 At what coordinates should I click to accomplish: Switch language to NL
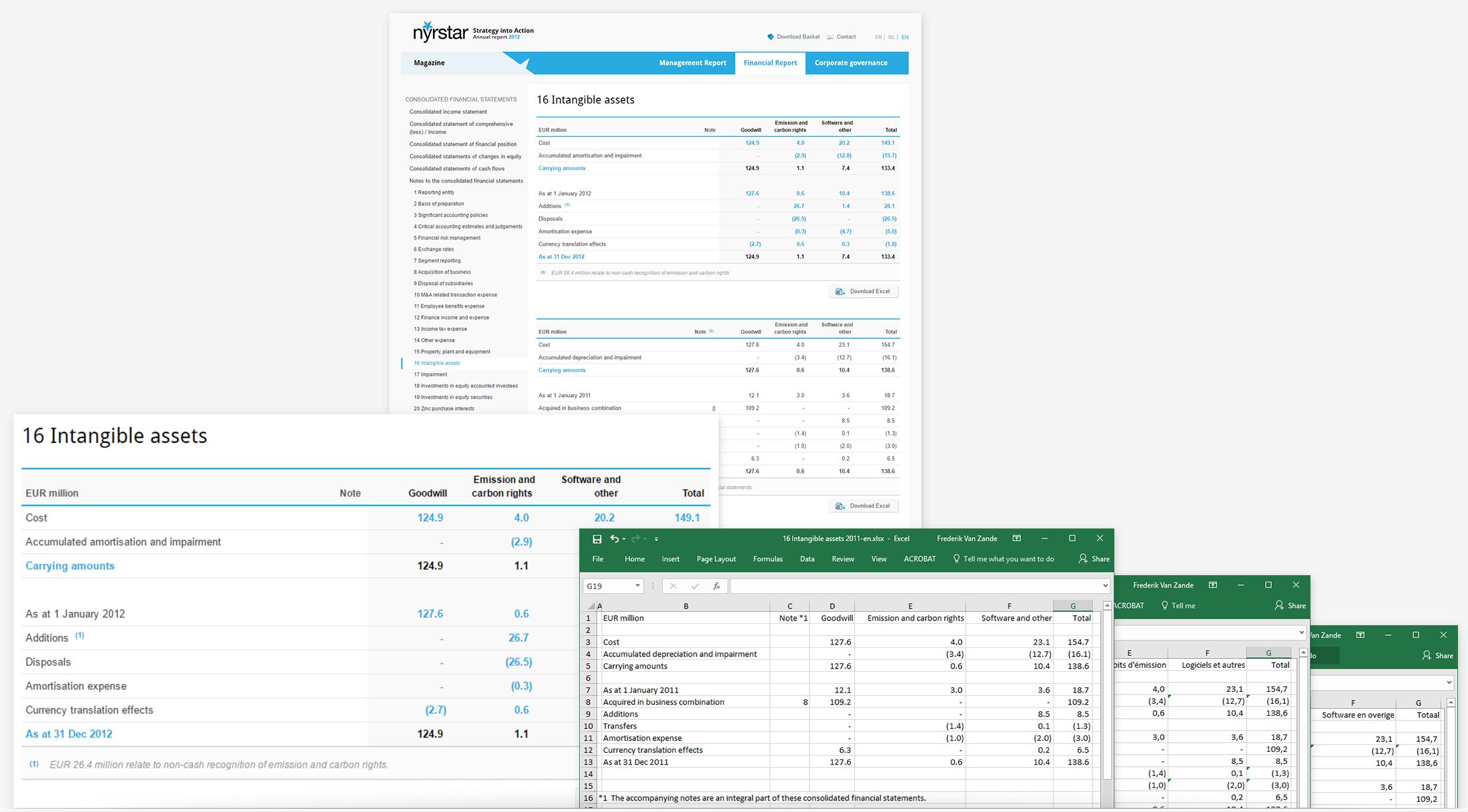coord(891,37)
